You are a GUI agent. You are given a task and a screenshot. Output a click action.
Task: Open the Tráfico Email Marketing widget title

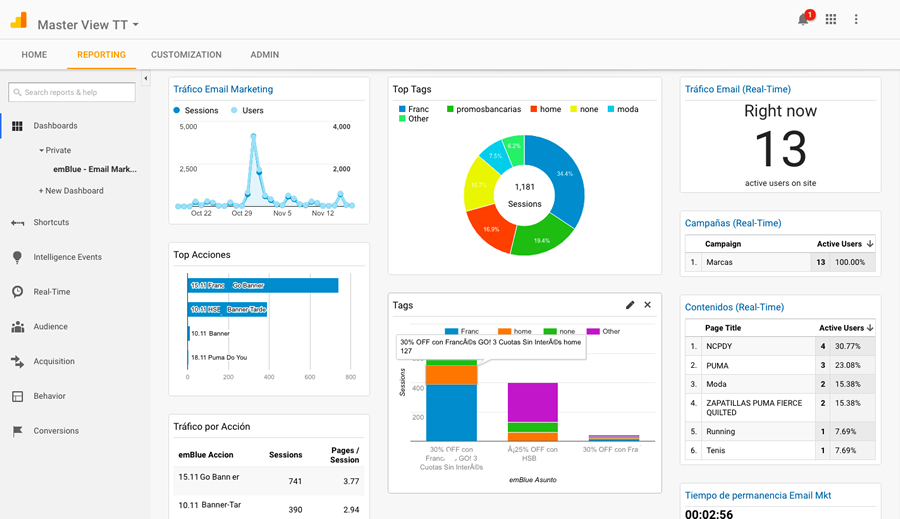tap(223, 89)
